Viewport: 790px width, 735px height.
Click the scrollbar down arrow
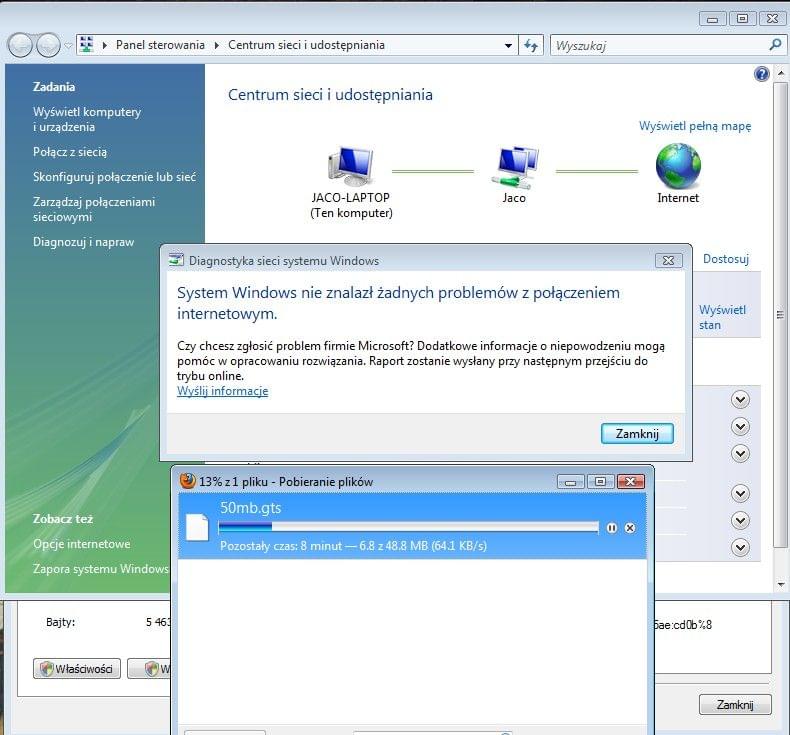coord(781,584)
